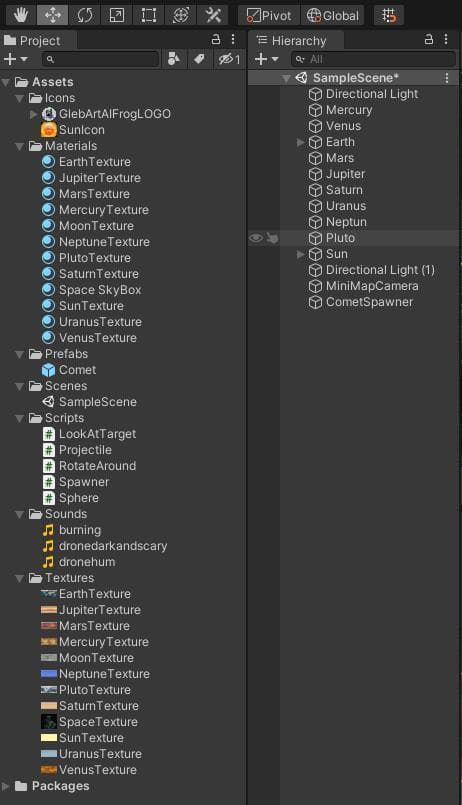Lock the Hierarchy panel
The image size is (462, 805).
coord(429,40)
